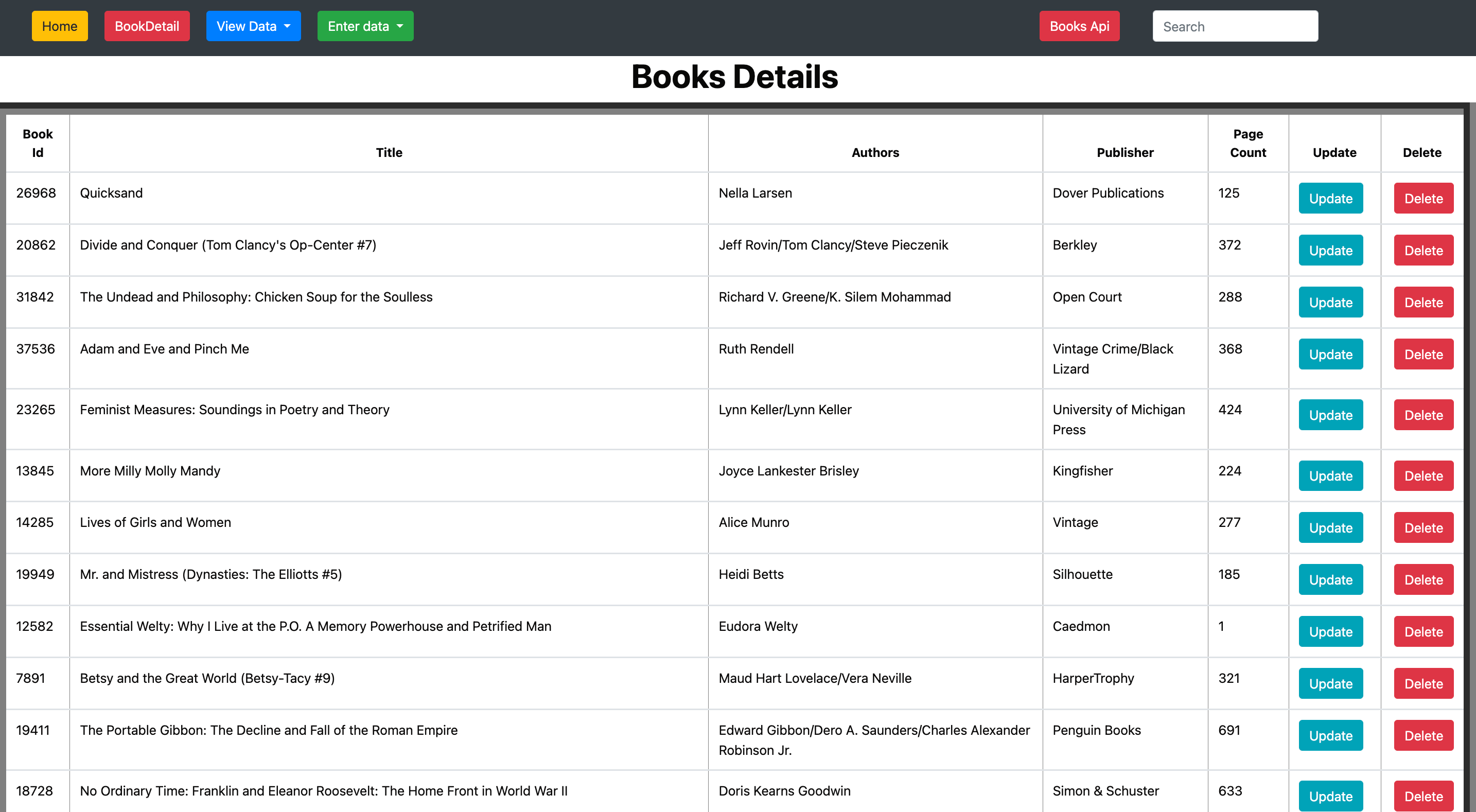The height and width of the screenshot is (812, 1476).
Task: Delete More Milly Molly Mandy
Action: coord(1424,475)
